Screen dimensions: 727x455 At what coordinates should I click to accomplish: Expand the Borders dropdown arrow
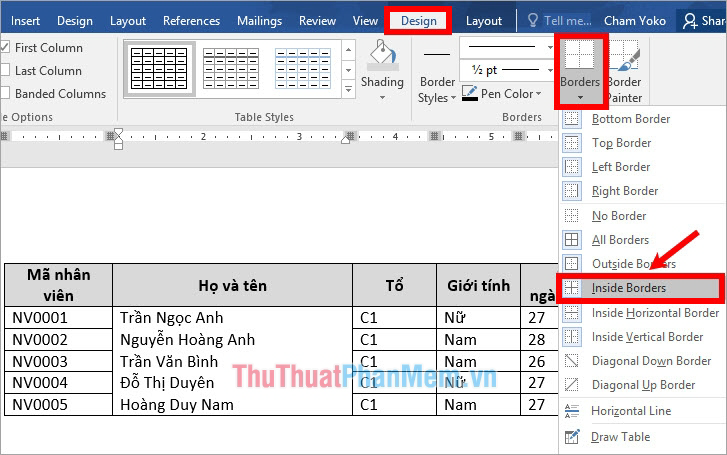click(580, 97)
